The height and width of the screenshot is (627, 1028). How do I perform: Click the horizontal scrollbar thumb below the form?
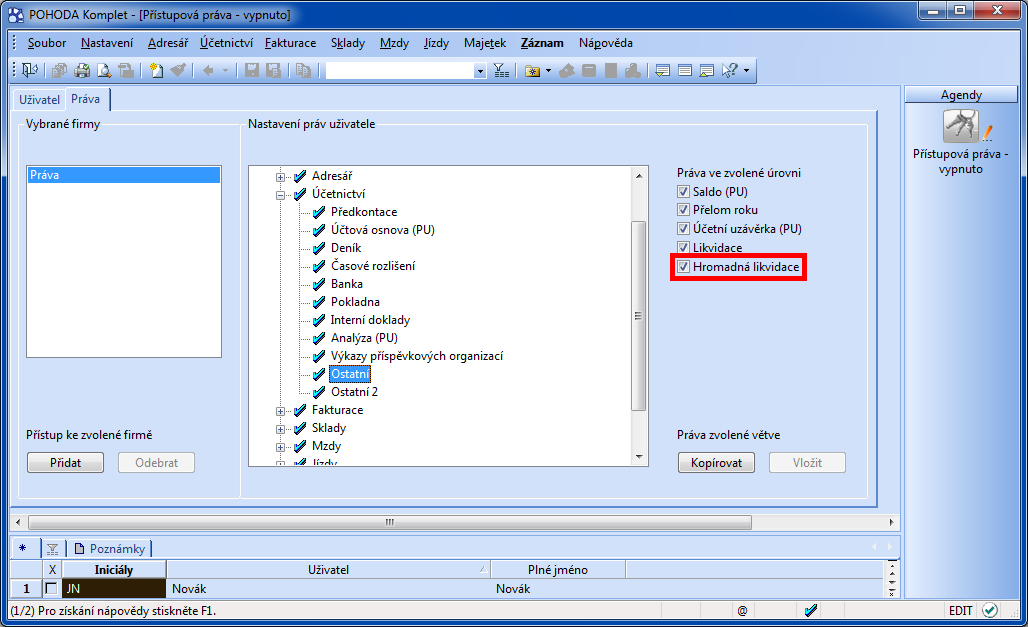(390, 522)
